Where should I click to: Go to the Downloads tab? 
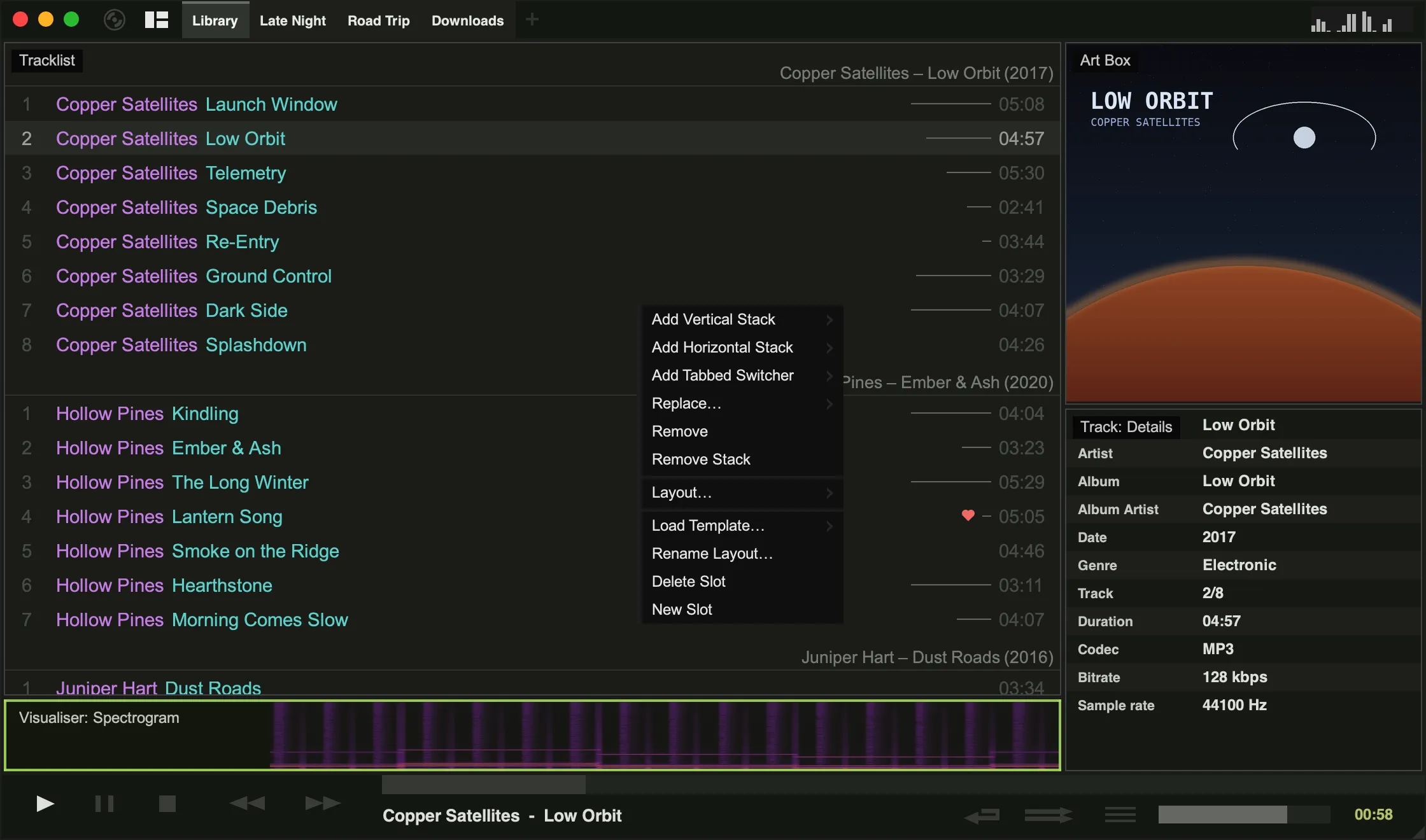click(x=468, y=20)
